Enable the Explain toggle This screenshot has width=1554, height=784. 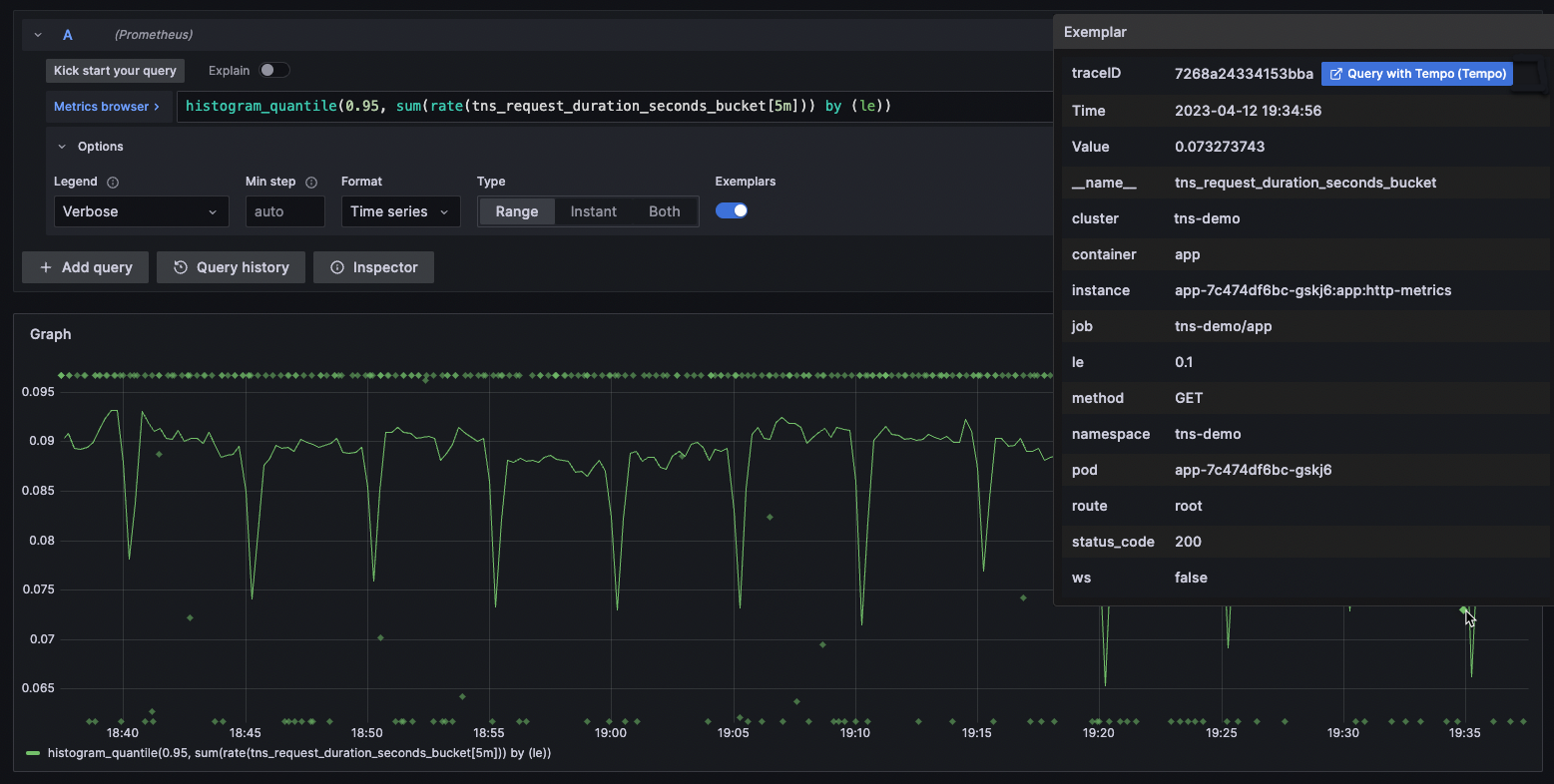(x=274, y=70)
